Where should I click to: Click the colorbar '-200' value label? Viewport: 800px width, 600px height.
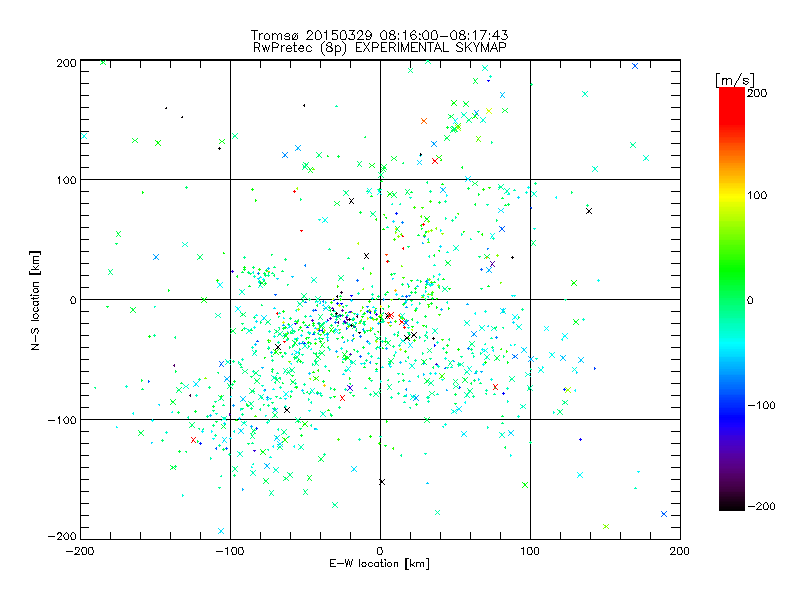[761, 506]
